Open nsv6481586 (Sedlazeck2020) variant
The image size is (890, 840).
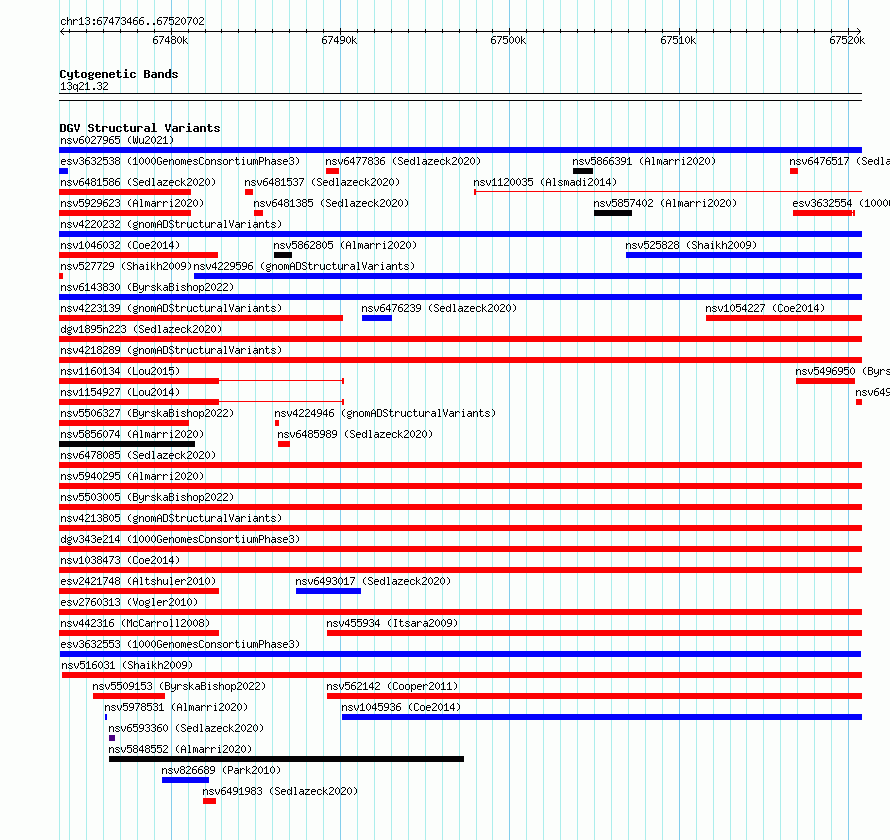pyautogui.click(x=138, y=182)
